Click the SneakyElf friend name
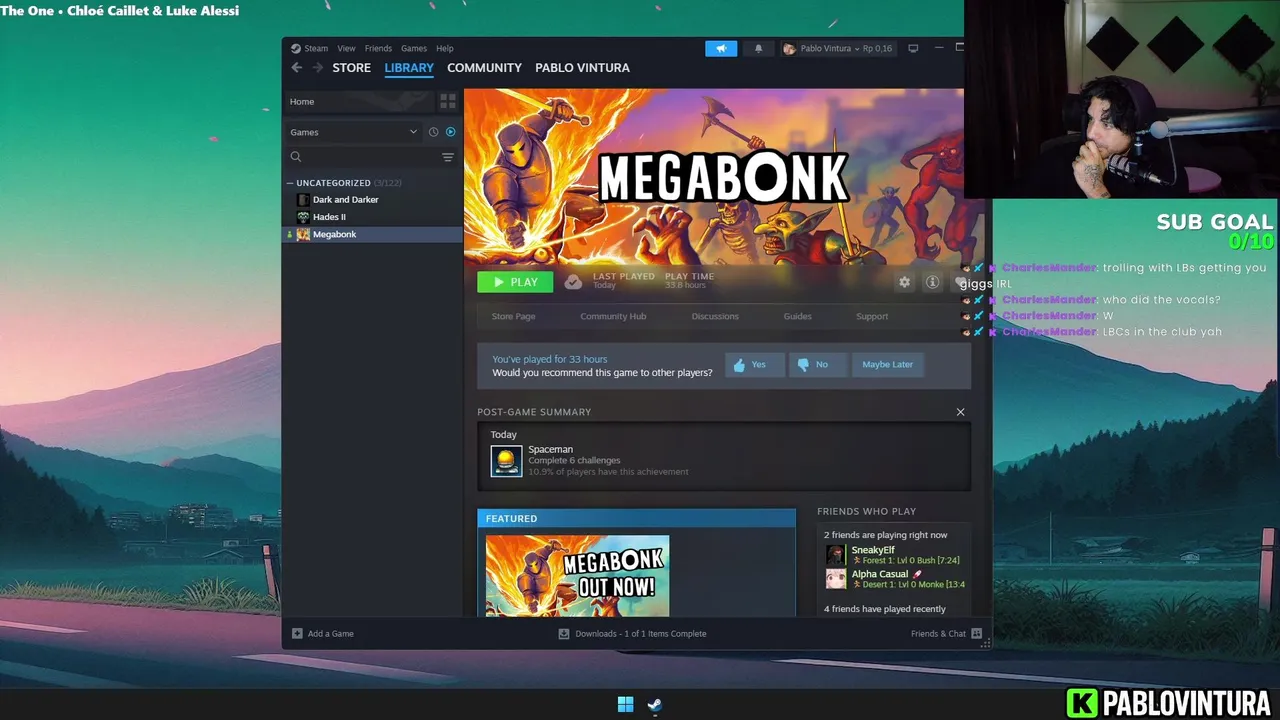 [x=873, y=550]
